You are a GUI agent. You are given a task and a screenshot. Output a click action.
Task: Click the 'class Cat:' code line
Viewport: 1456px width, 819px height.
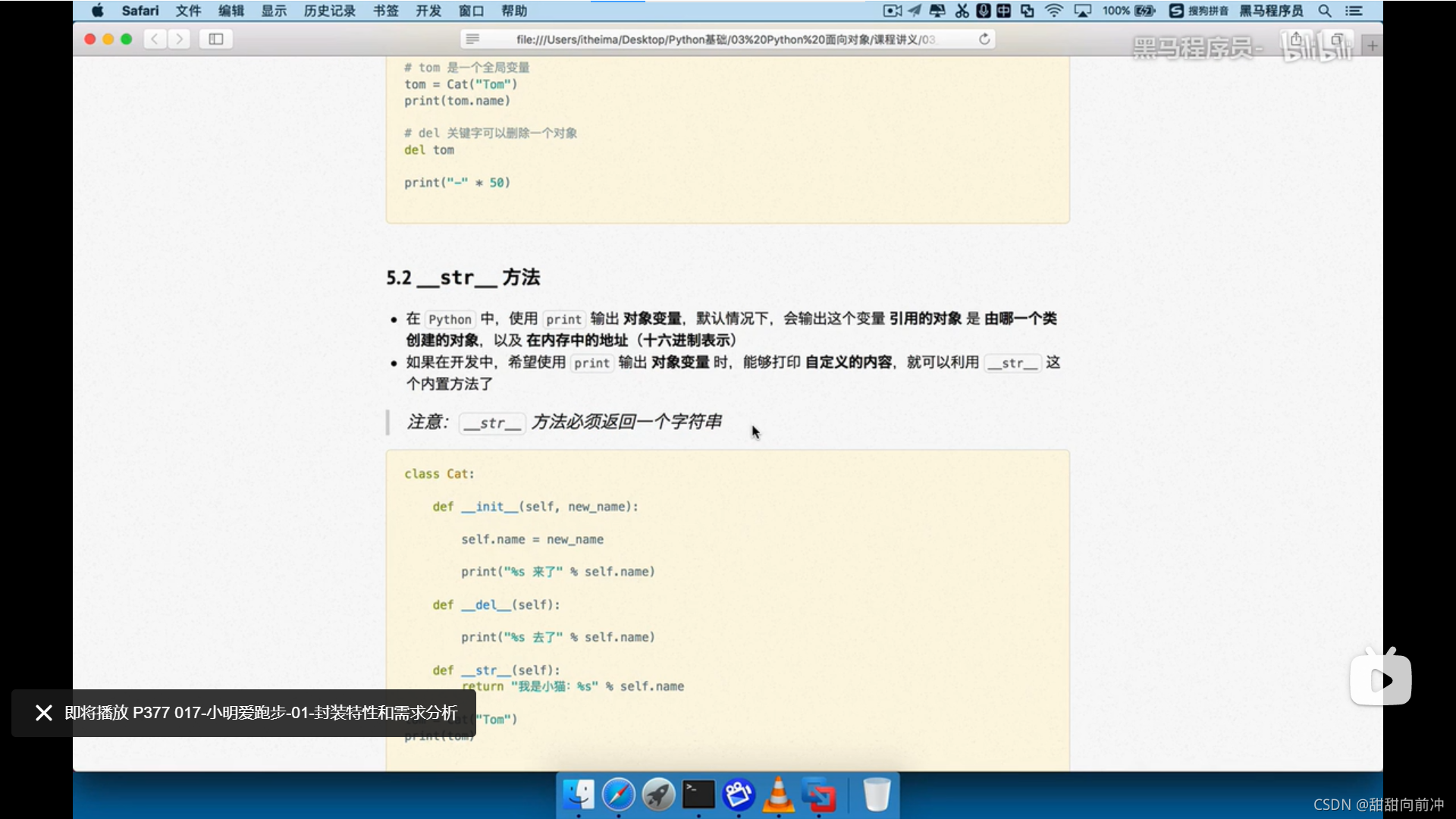439,474
